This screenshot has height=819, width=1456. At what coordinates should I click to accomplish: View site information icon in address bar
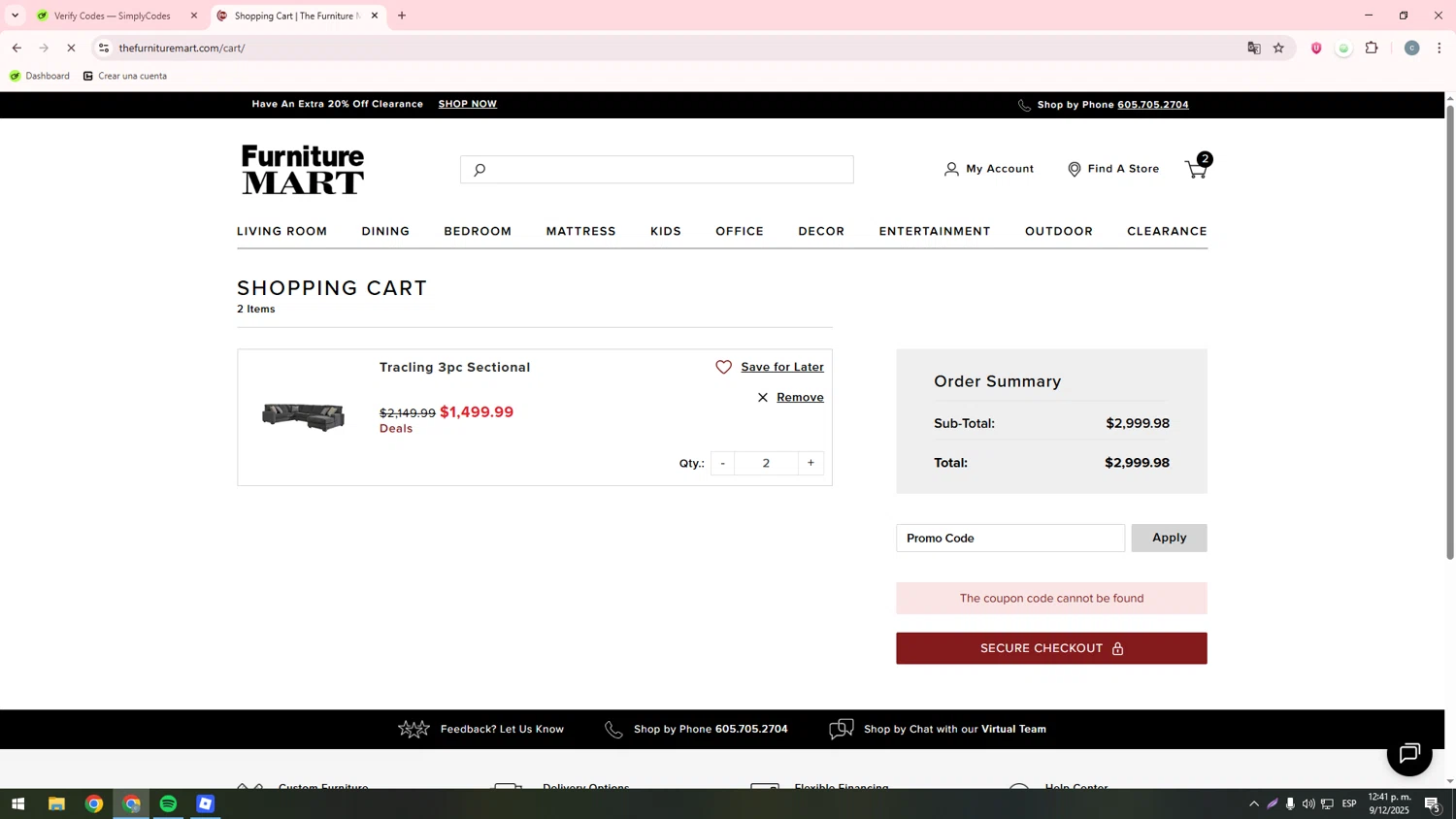tap(104, 48)
